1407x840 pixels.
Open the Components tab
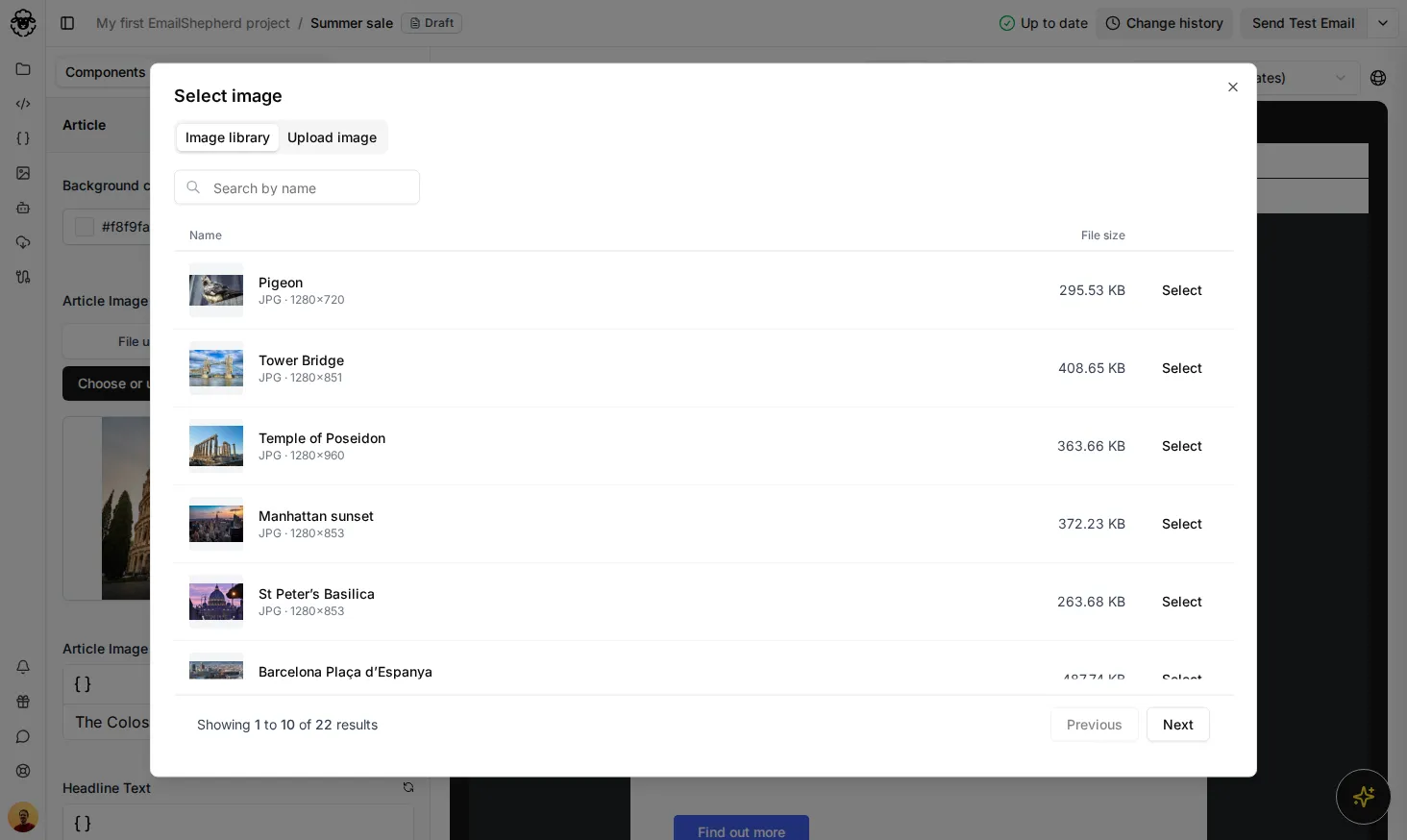click(x=105, y=72)
